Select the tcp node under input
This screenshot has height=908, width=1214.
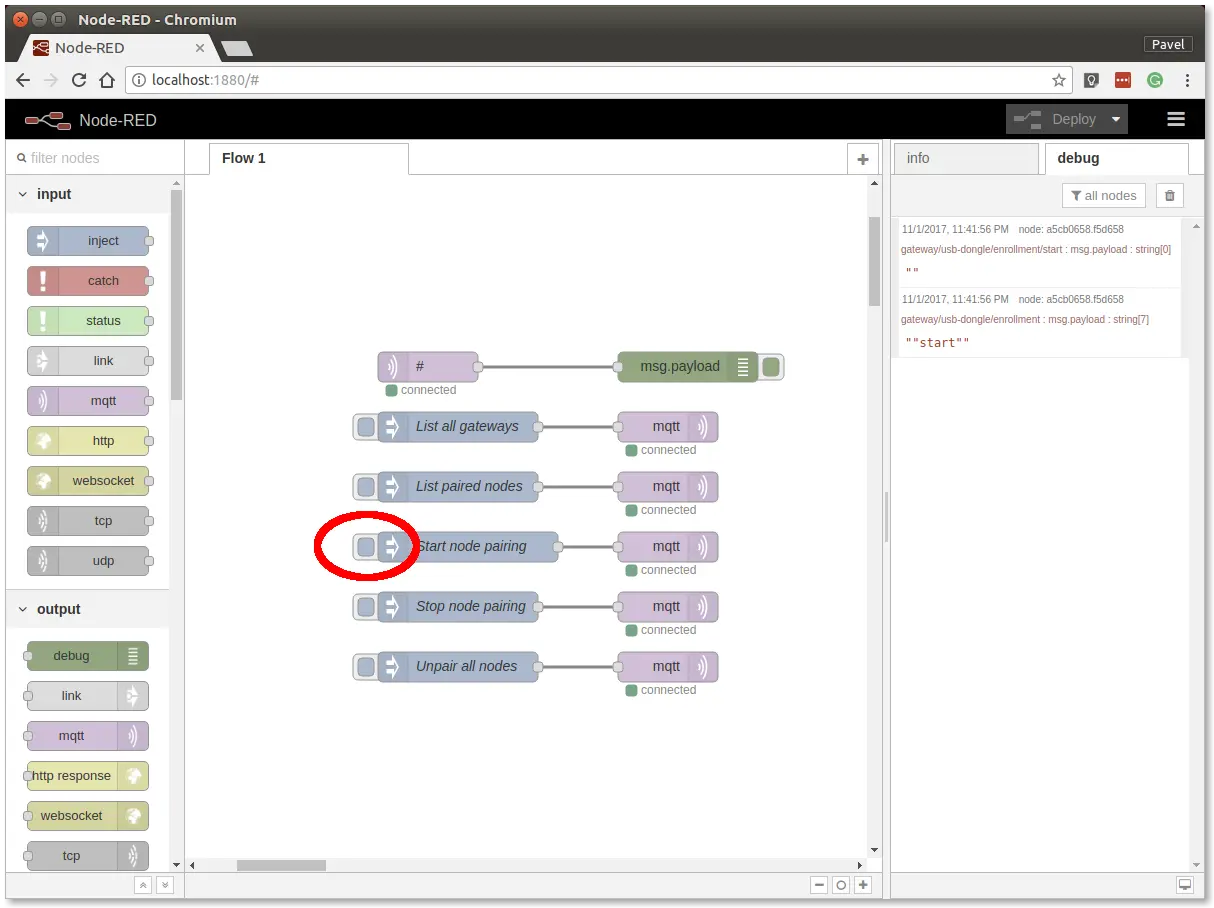(88, 521)
